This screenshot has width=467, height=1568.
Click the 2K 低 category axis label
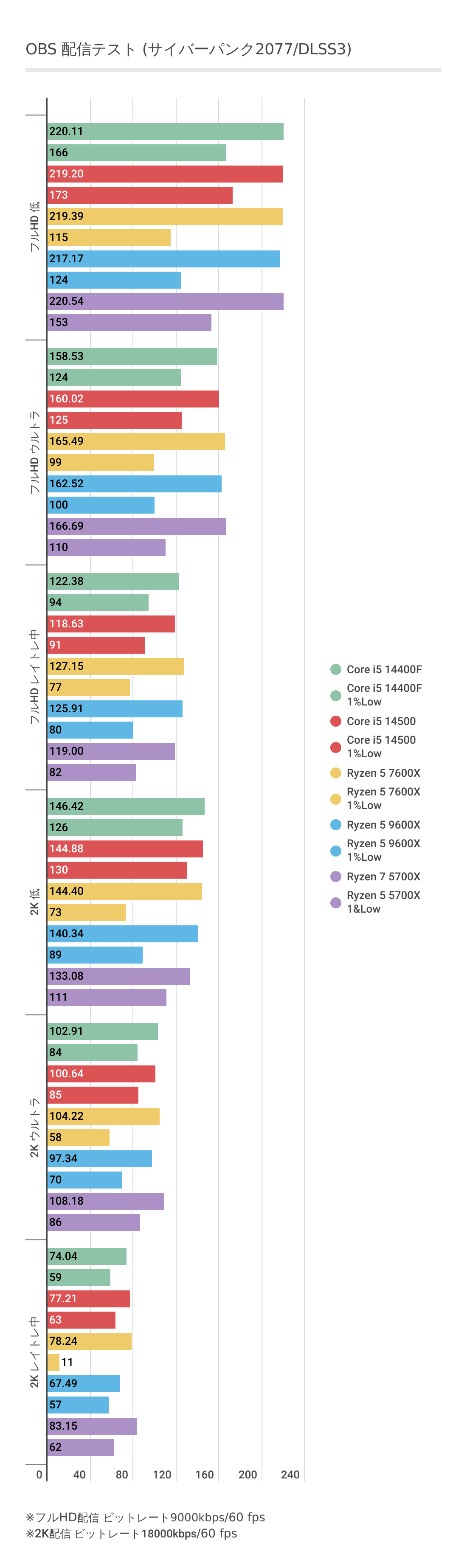(x=35, y=902)
